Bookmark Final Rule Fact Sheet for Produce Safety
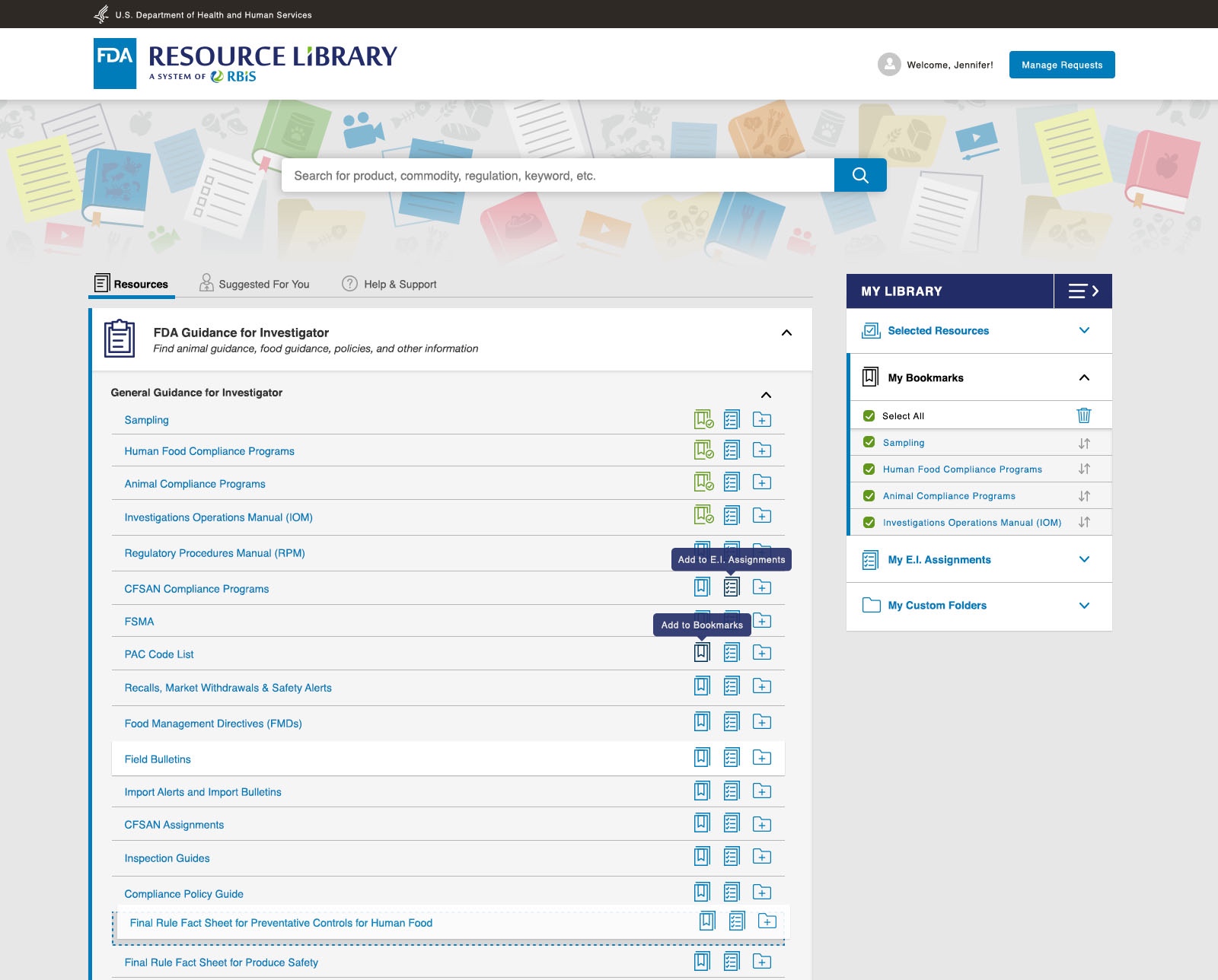This screenshot has width=1218, height=980. [702, 961]
